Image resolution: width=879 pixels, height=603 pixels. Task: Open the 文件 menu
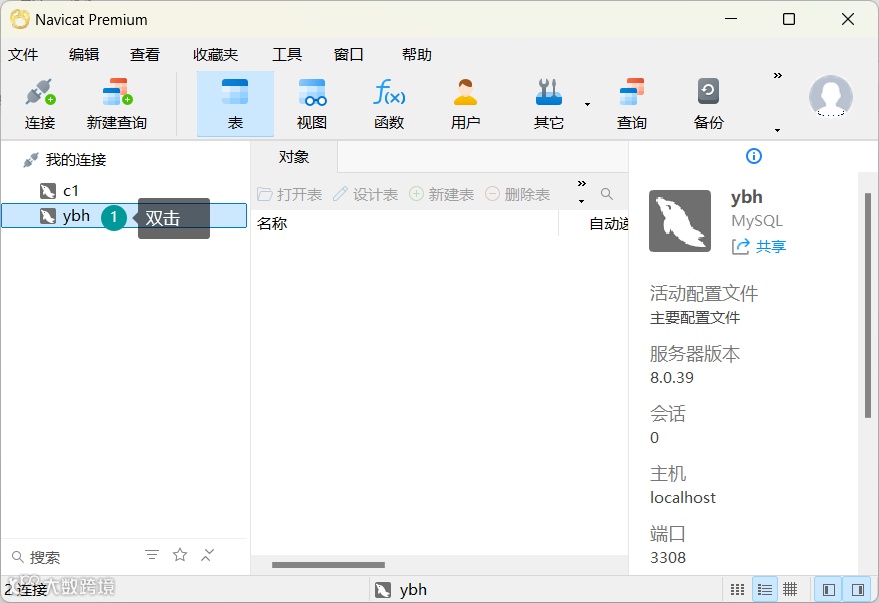(23, 54)
